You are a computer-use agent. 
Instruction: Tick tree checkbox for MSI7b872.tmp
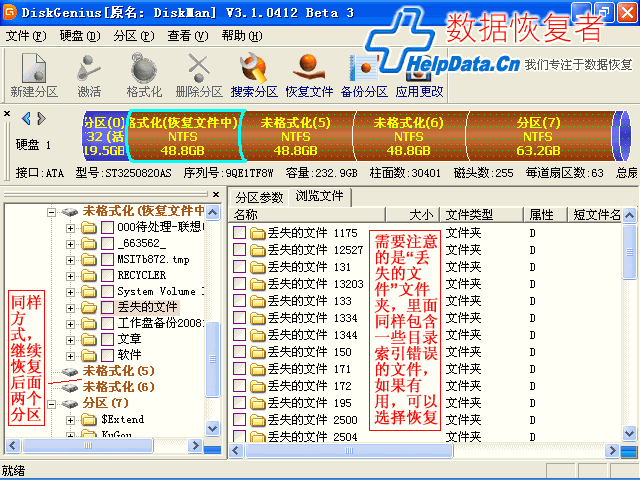(107, 260)
